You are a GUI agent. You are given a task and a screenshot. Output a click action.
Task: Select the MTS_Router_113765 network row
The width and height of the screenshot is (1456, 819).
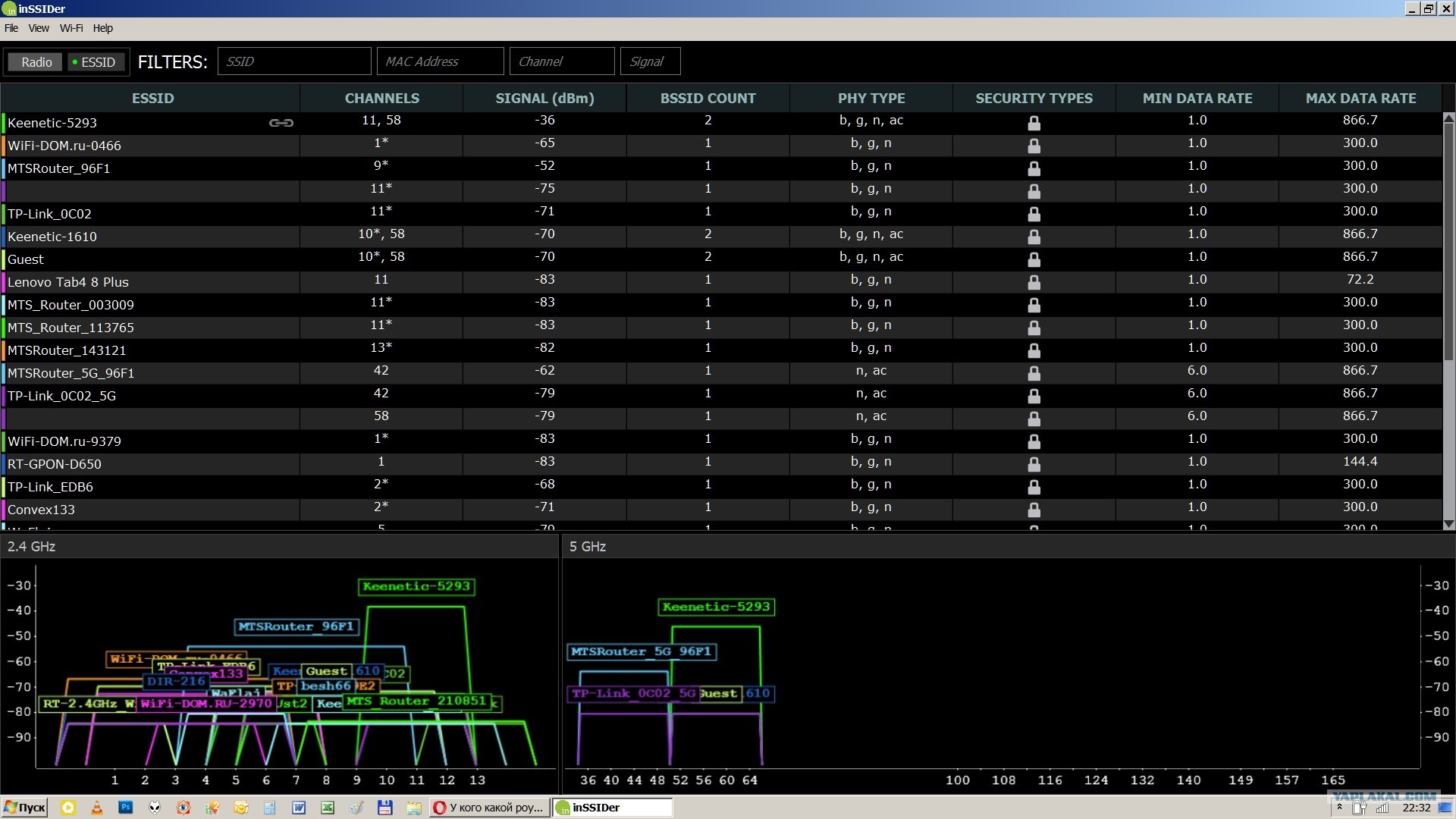point(721,328)
